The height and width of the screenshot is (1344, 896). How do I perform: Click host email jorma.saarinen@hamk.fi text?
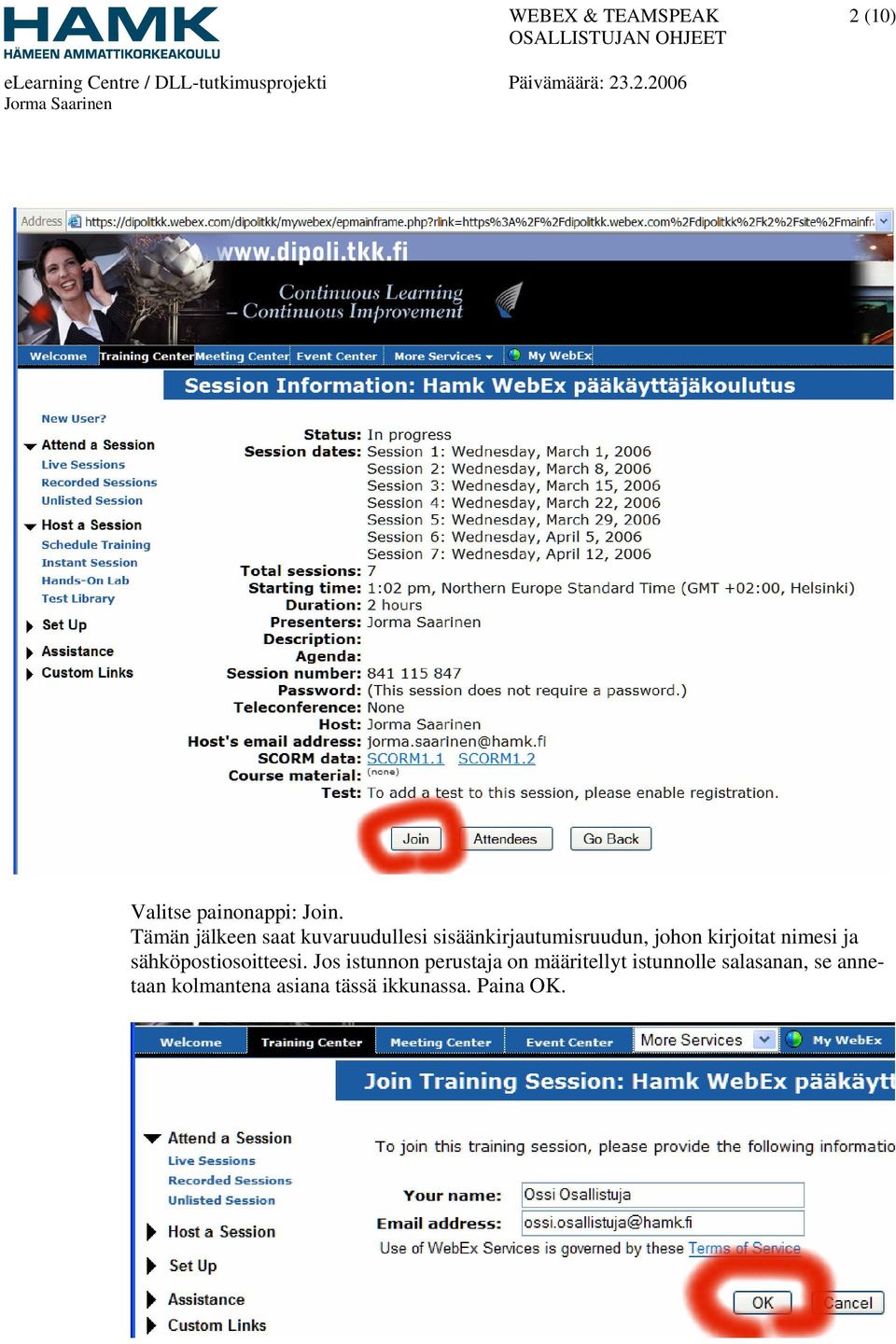456,741
